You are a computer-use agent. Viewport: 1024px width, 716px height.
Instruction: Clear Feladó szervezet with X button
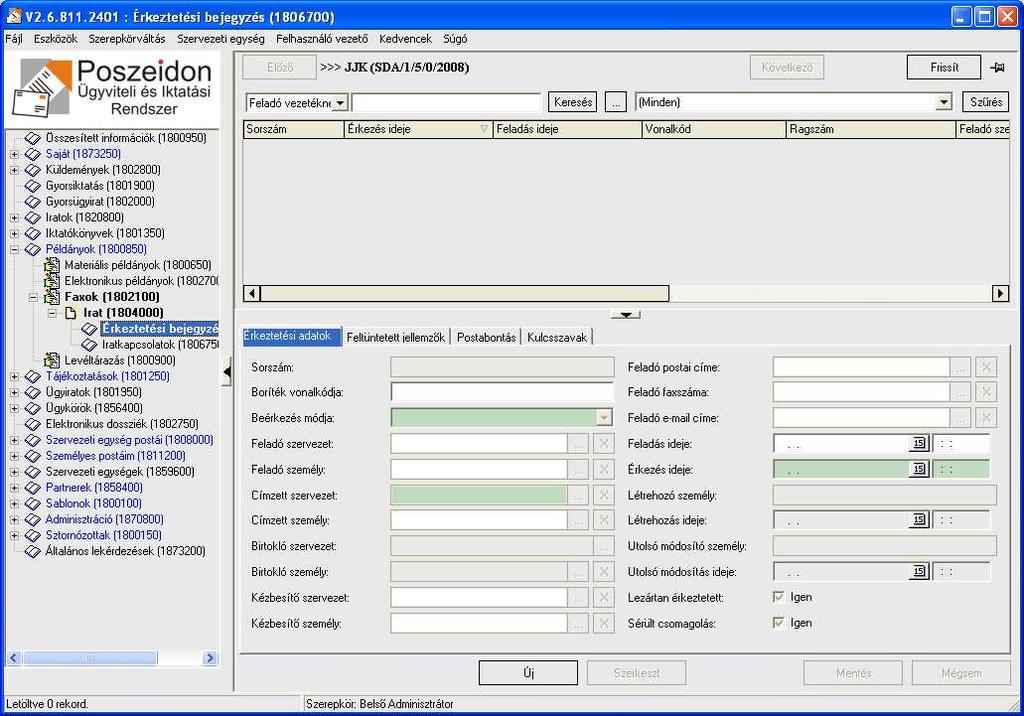pyautogui.click(x=603, y=444)
